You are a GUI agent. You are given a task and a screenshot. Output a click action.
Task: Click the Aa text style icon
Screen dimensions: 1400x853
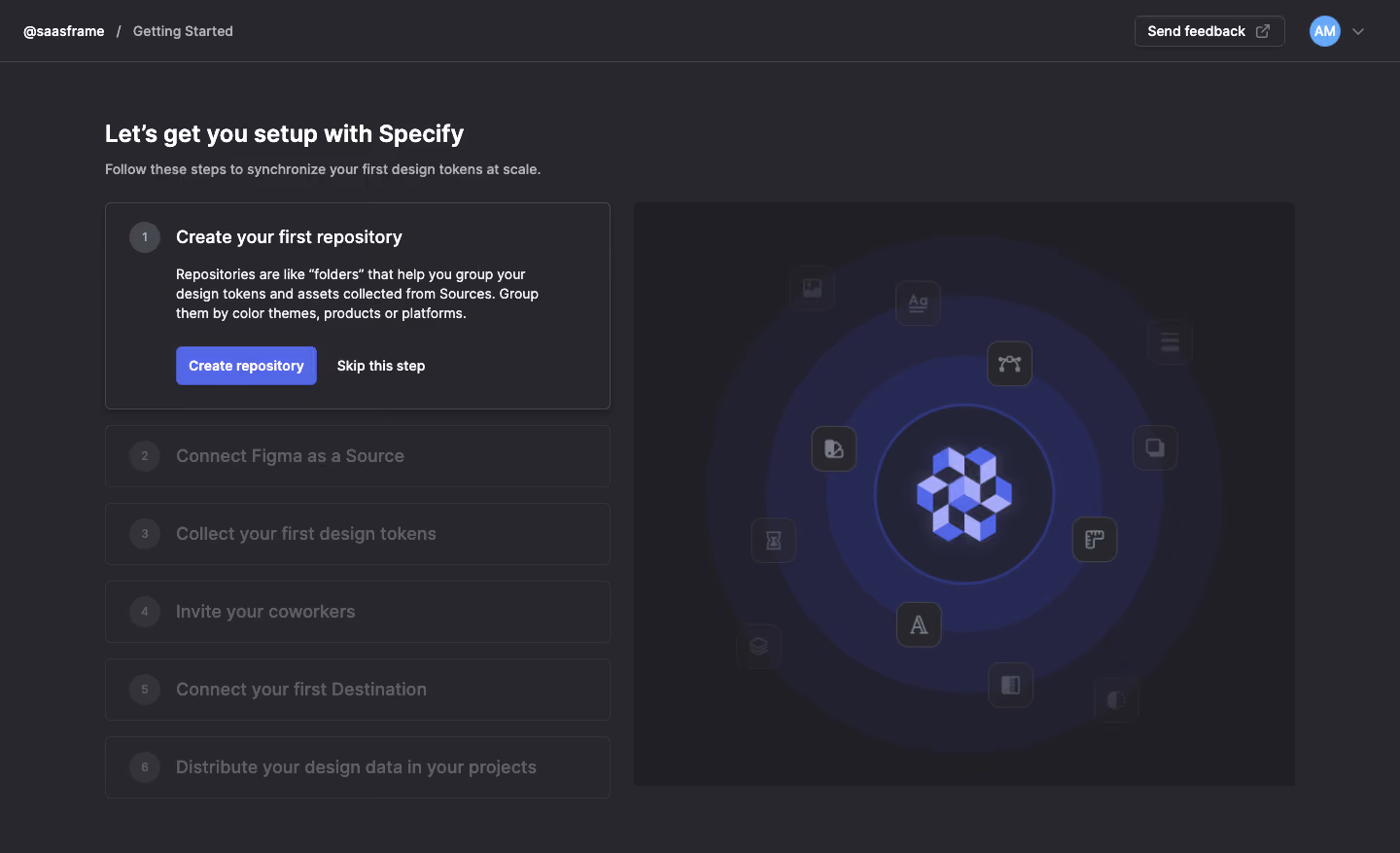click(918, 302)
